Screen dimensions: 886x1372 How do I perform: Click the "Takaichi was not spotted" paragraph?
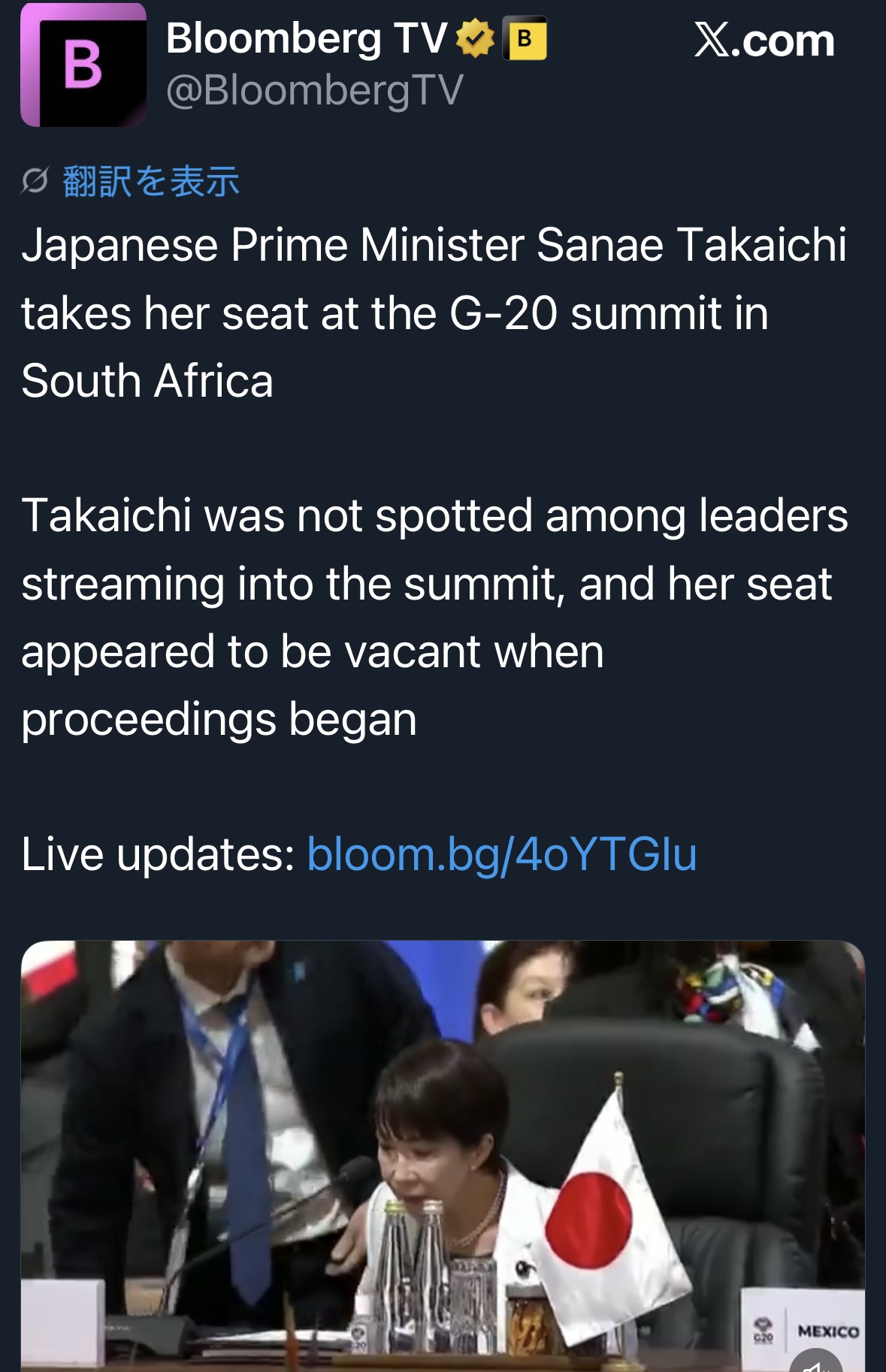pyautogui.click(x=434, y=617)
